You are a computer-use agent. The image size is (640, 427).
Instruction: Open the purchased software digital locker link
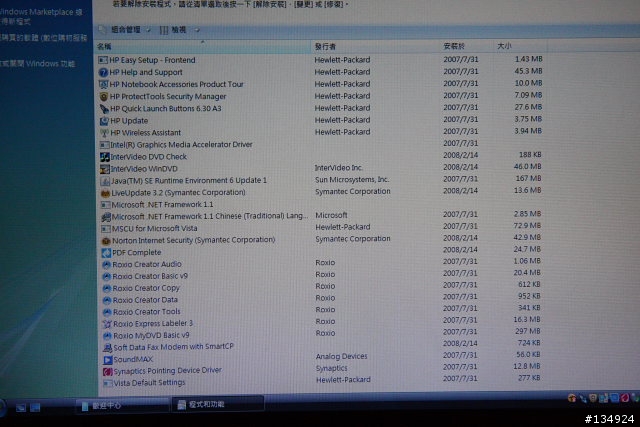click(x=43, y=38)
